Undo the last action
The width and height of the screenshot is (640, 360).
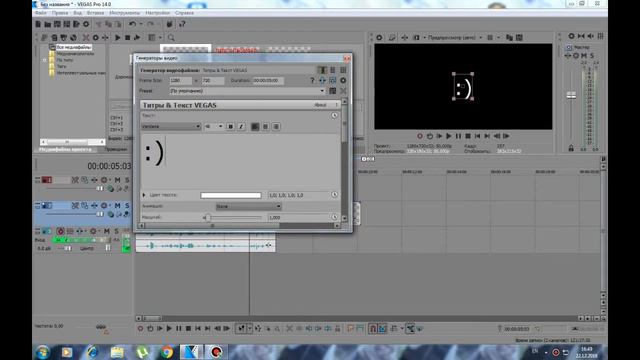(x=132, y=24)
